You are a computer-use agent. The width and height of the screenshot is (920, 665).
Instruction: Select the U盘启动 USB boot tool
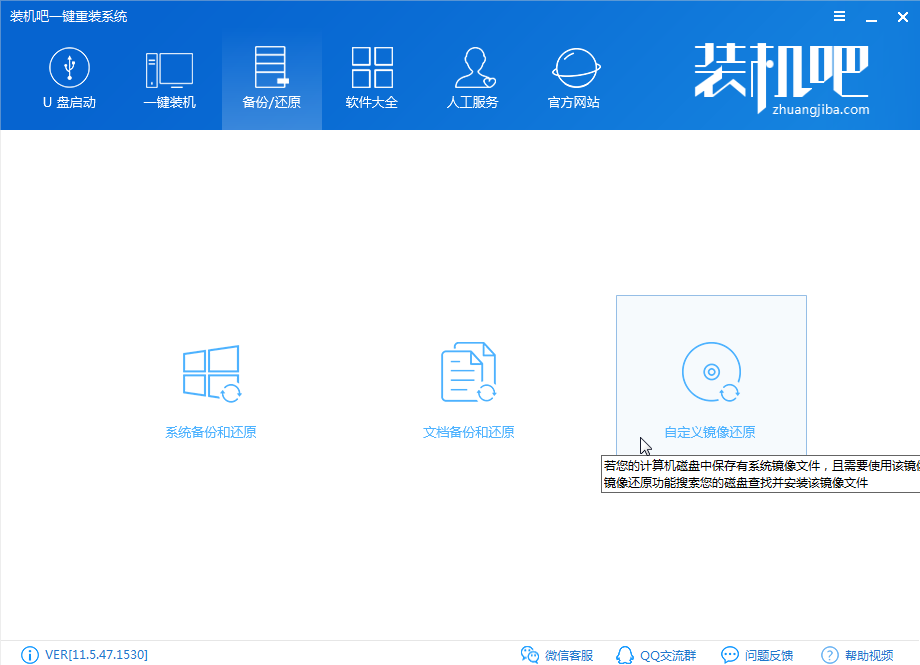click(x=68, y=78)
